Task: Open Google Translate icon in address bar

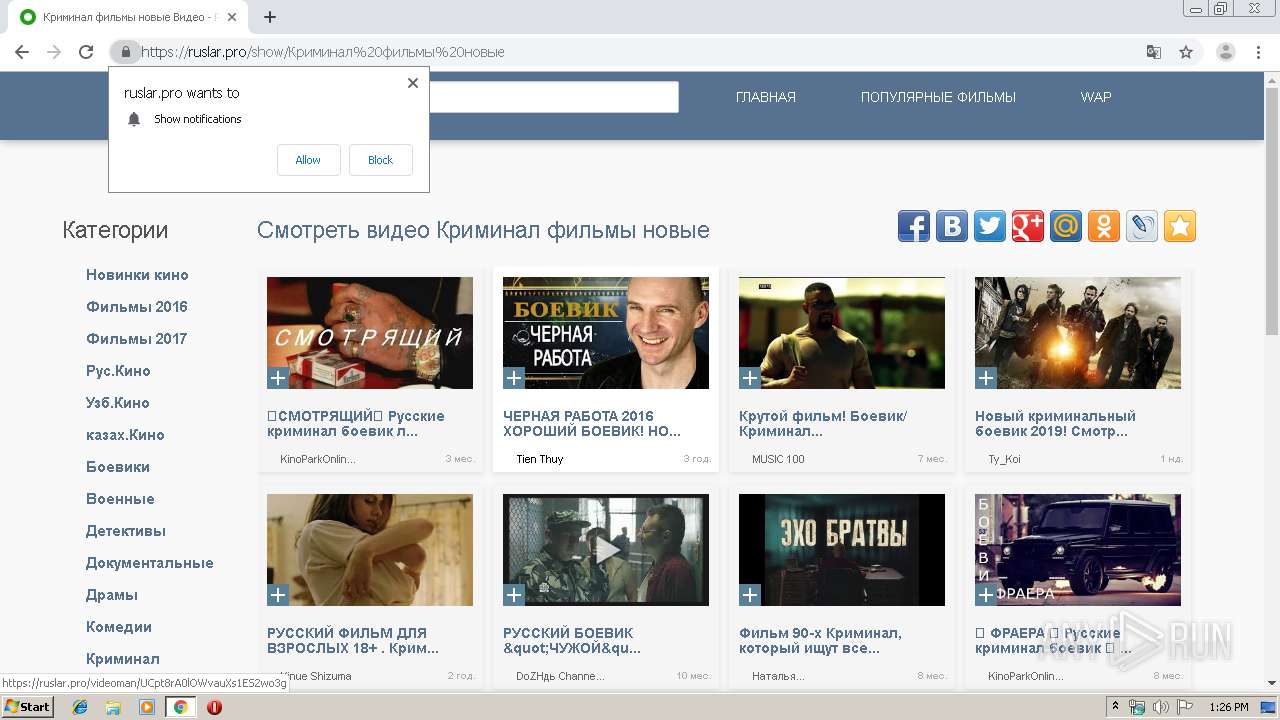Action: point(1154,52)
